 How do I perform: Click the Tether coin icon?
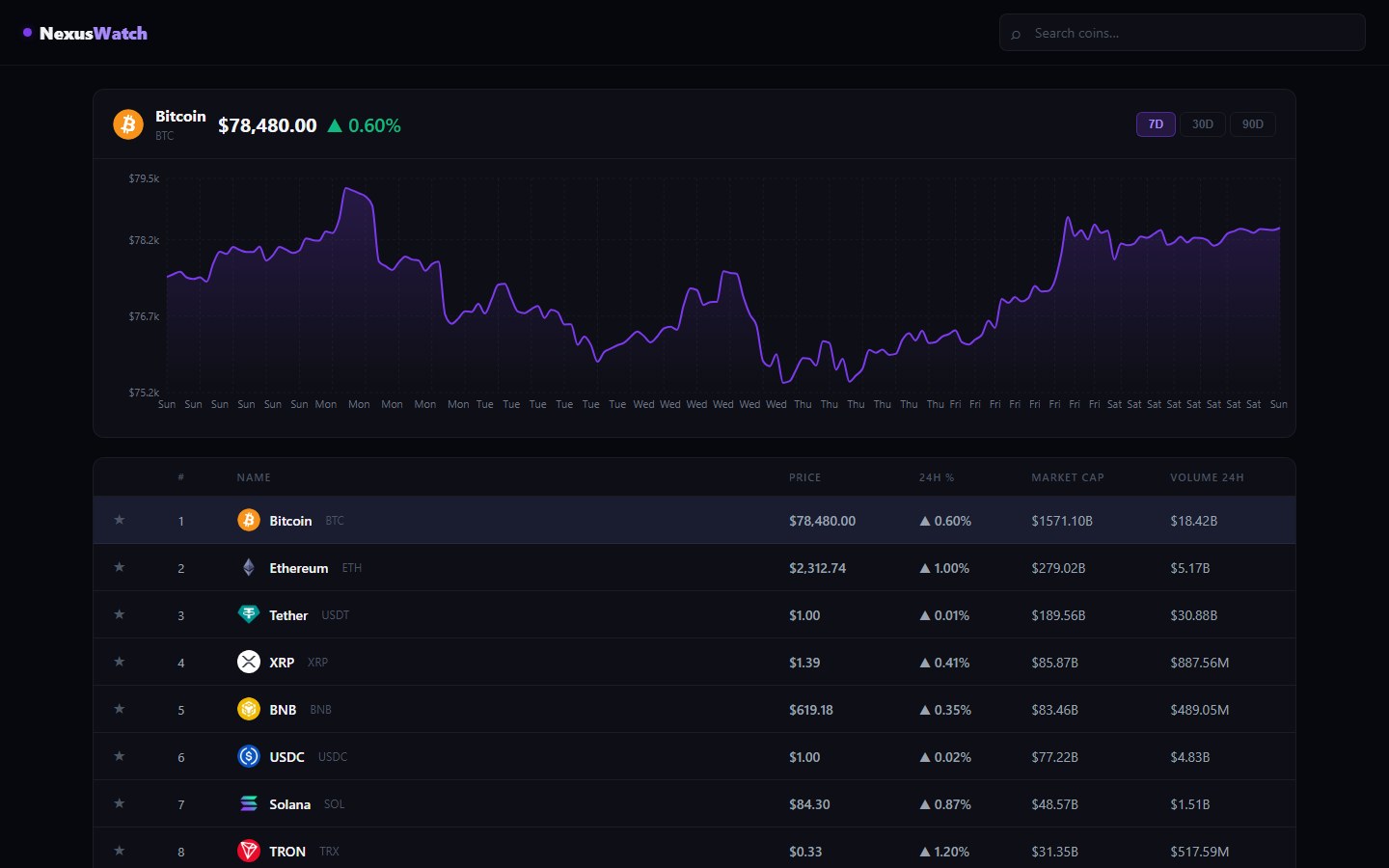coord(249,614)
